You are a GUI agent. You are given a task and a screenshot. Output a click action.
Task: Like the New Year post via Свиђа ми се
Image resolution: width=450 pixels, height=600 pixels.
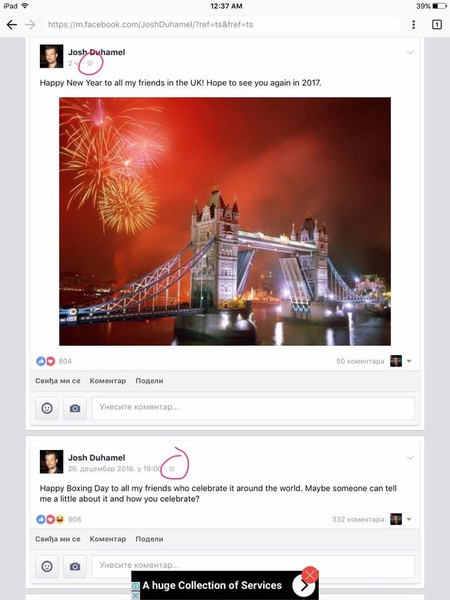[x=58, y=381]
